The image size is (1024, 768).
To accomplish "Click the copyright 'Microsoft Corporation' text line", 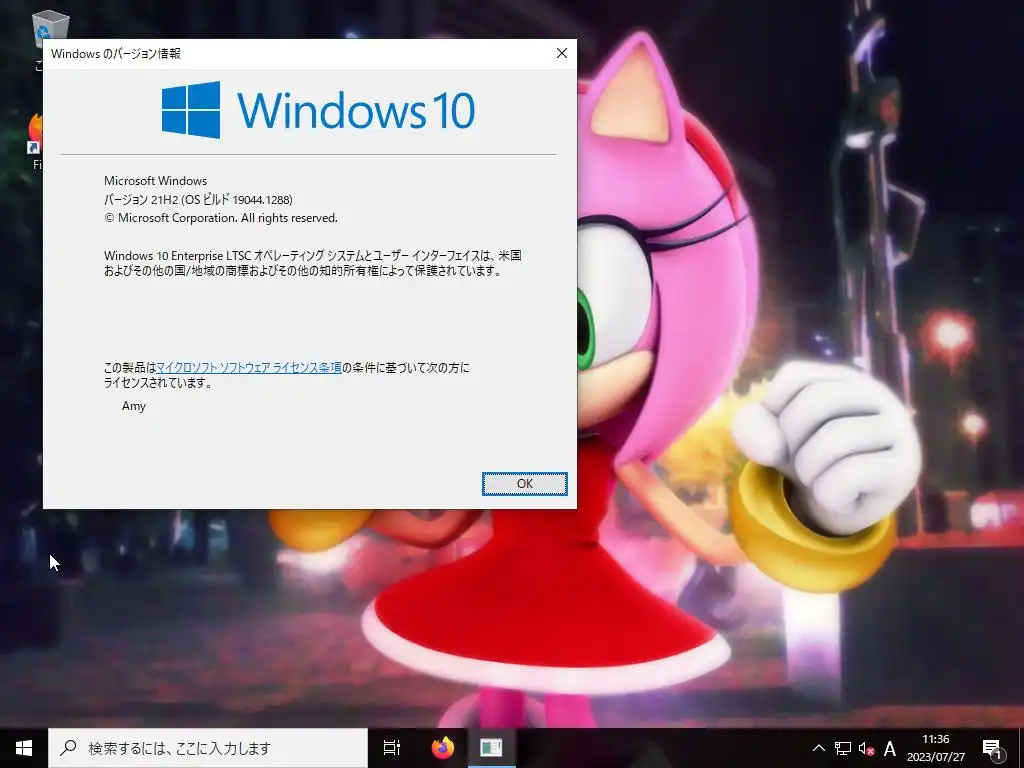I will (x=221, y=218).
